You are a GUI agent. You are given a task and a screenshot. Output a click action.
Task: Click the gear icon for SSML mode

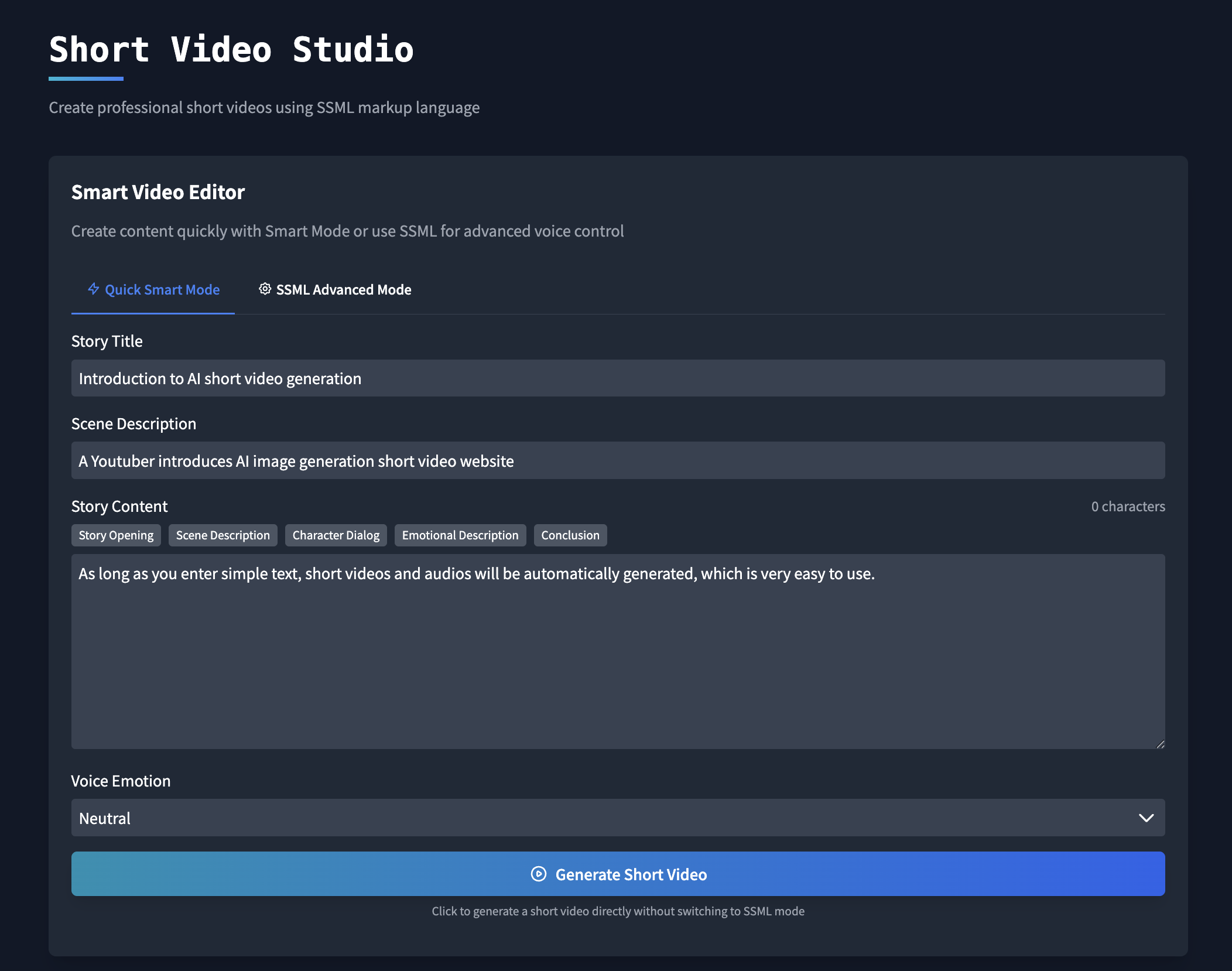coord(265,289)
